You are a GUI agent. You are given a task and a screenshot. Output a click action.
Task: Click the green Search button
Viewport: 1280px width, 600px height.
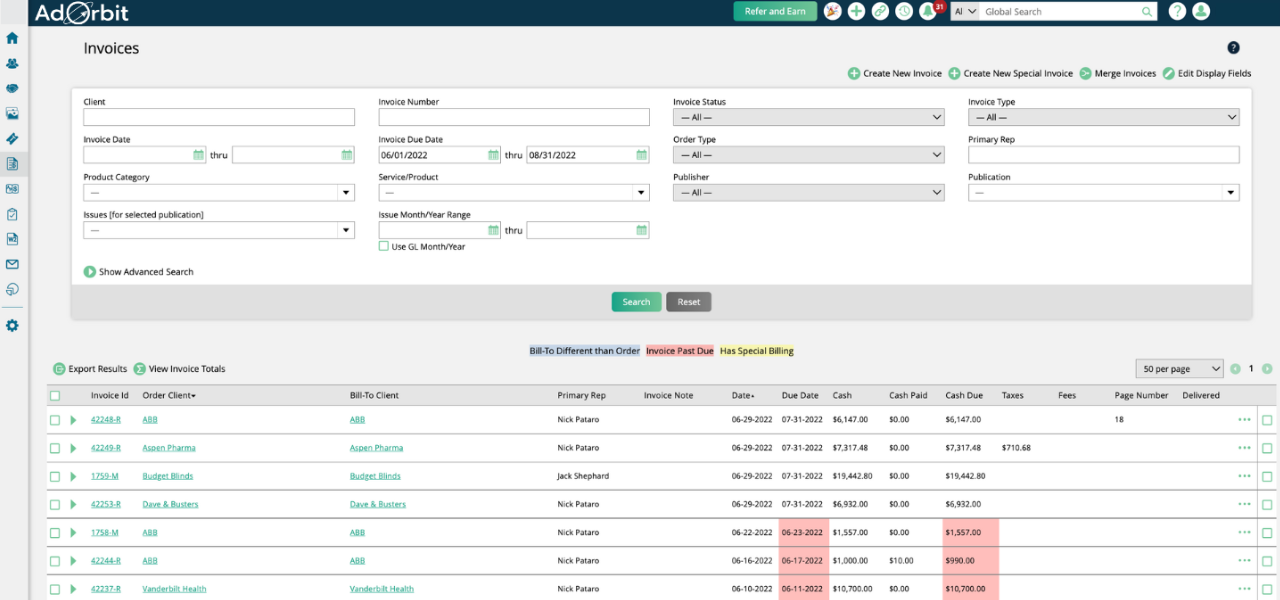[636, 302]
